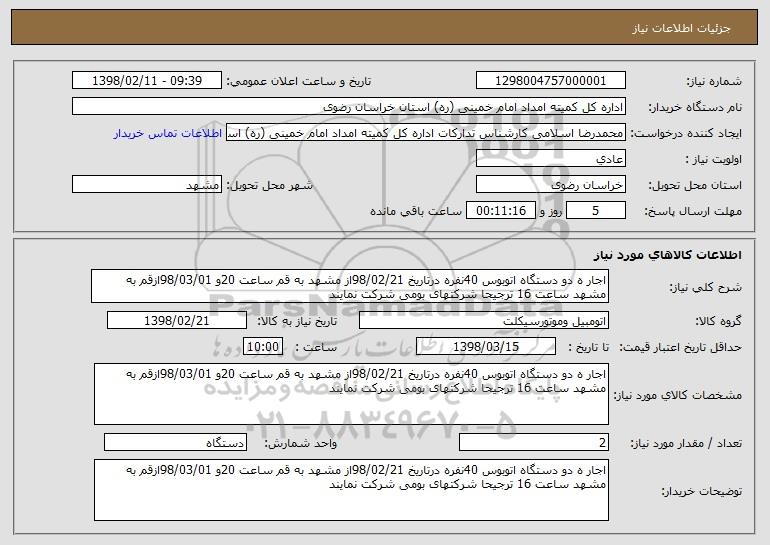The image size is (770, 545).
Task: Click the تعداد / مقدار مورد نیاز label
Action: [686, 444]
